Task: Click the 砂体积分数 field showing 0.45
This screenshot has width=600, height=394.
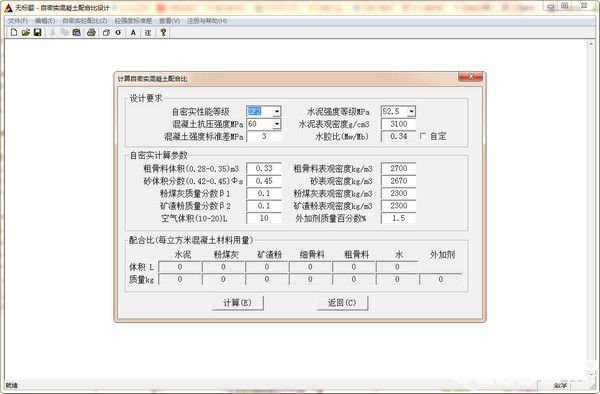Action: [264, 181]
